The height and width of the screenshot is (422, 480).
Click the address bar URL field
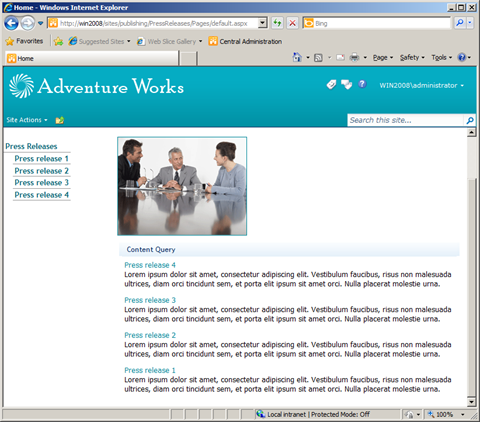click(x=153, y=23)
